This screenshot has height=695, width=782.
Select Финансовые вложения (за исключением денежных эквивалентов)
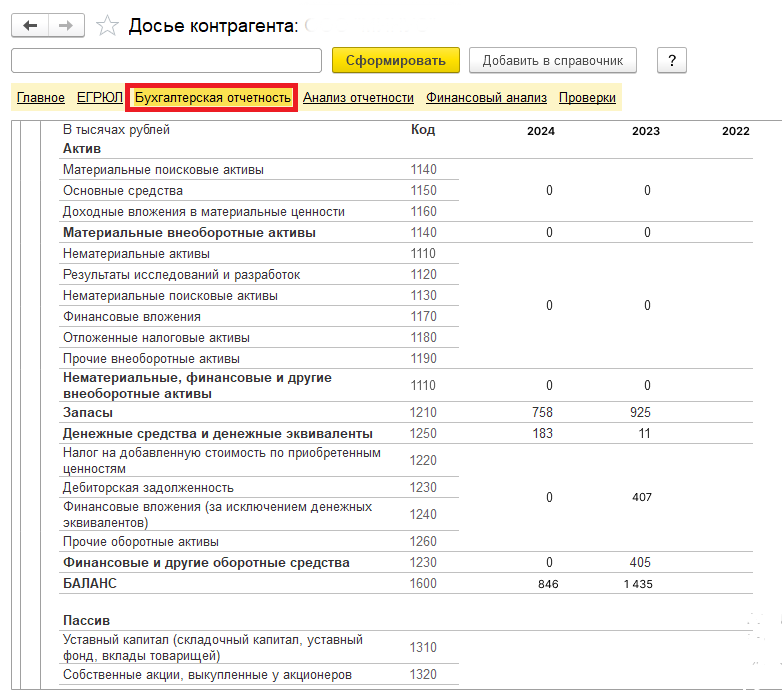[217, 515]
